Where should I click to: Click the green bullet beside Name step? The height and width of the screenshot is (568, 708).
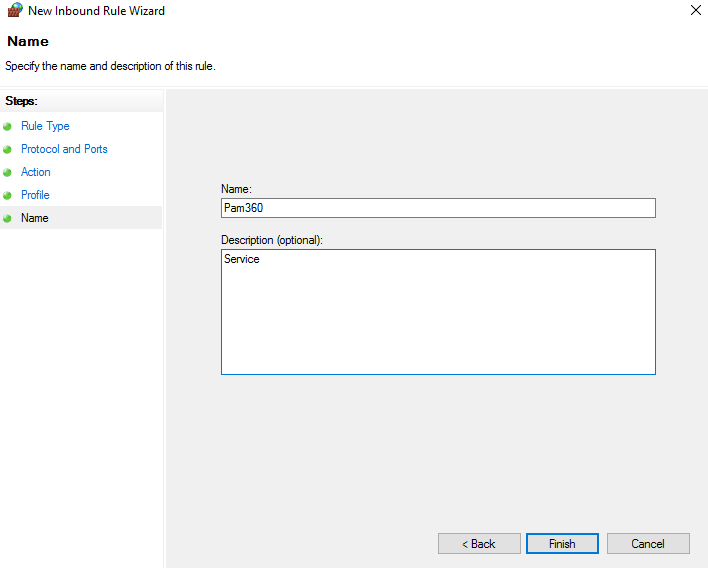[8, 219]
